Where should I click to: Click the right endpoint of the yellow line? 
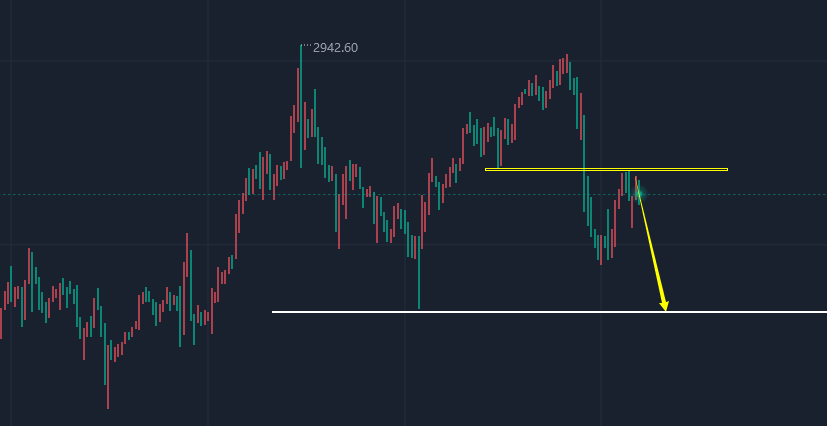click(727, 169)
